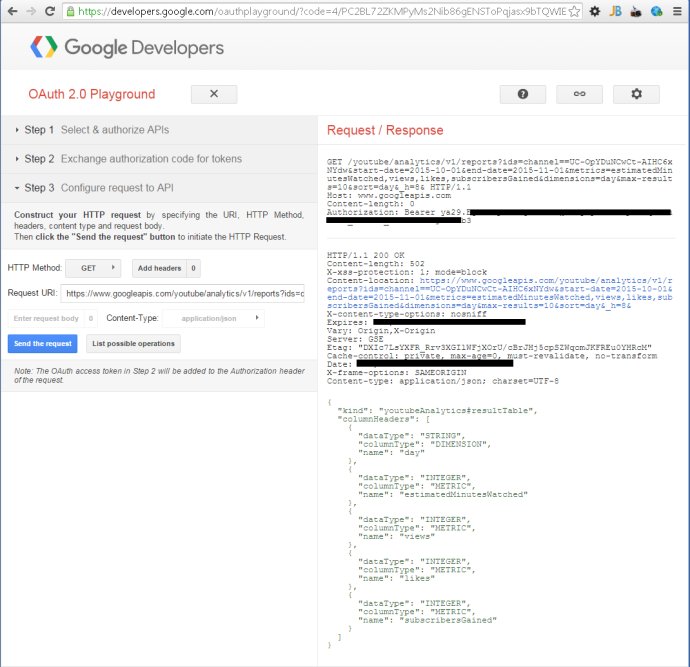Click the Send the request button
The height and width of the screenshot is (667, 690).
(x=43, y=344)
